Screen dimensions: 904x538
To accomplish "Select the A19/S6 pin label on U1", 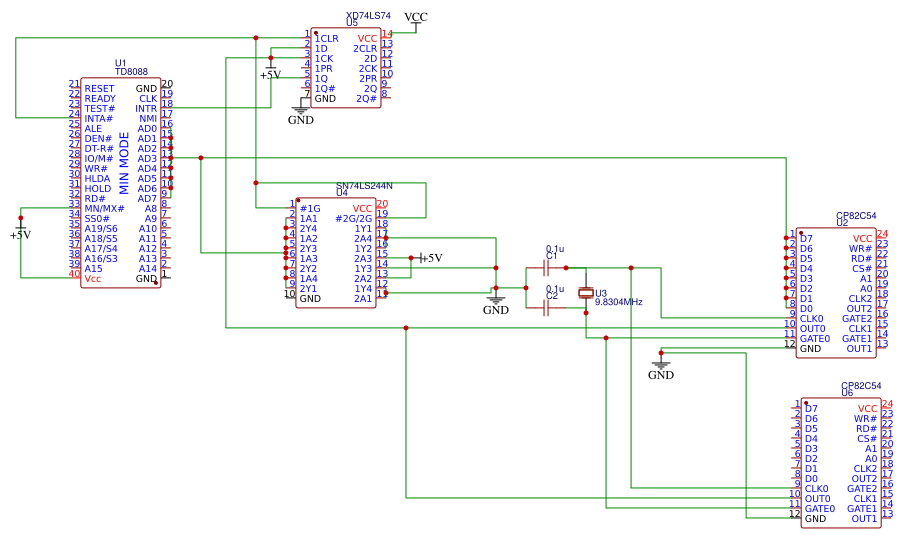I will (101, 229).
